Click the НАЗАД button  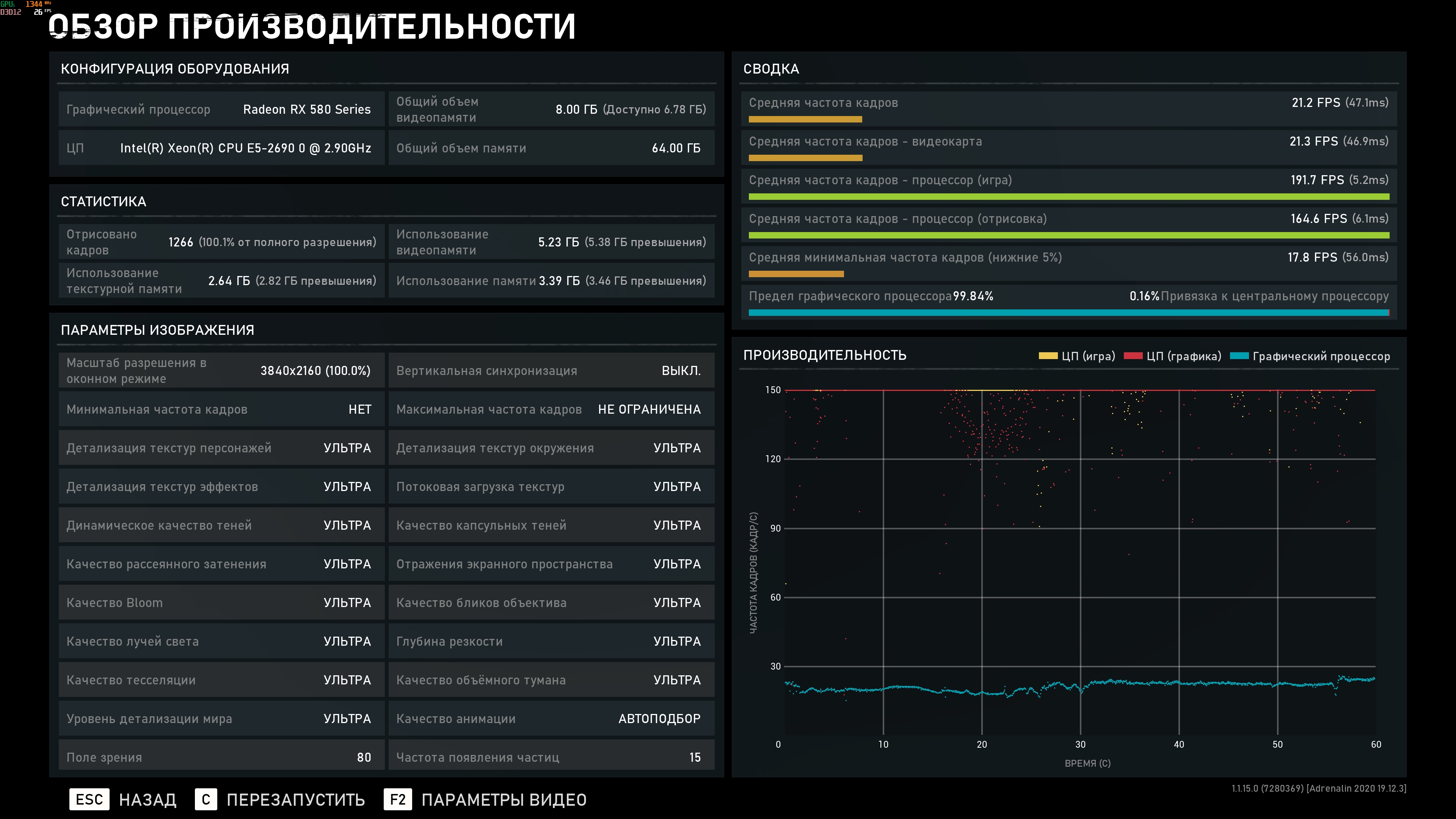(147, 800)
